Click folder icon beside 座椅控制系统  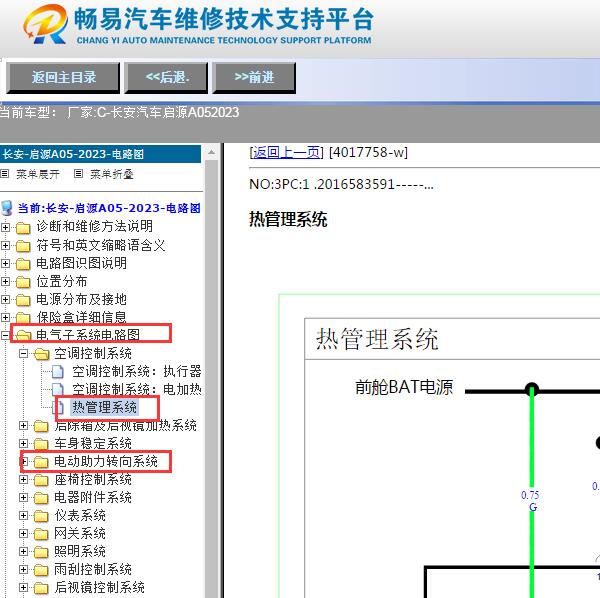(41, 480)
